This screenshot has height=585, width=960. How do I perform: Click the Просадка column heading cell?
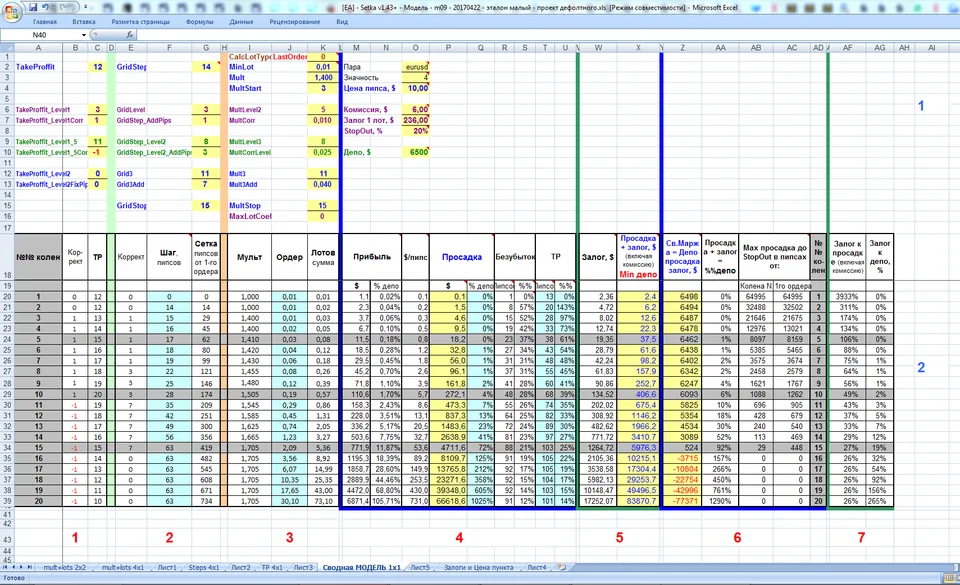[462, 257]
